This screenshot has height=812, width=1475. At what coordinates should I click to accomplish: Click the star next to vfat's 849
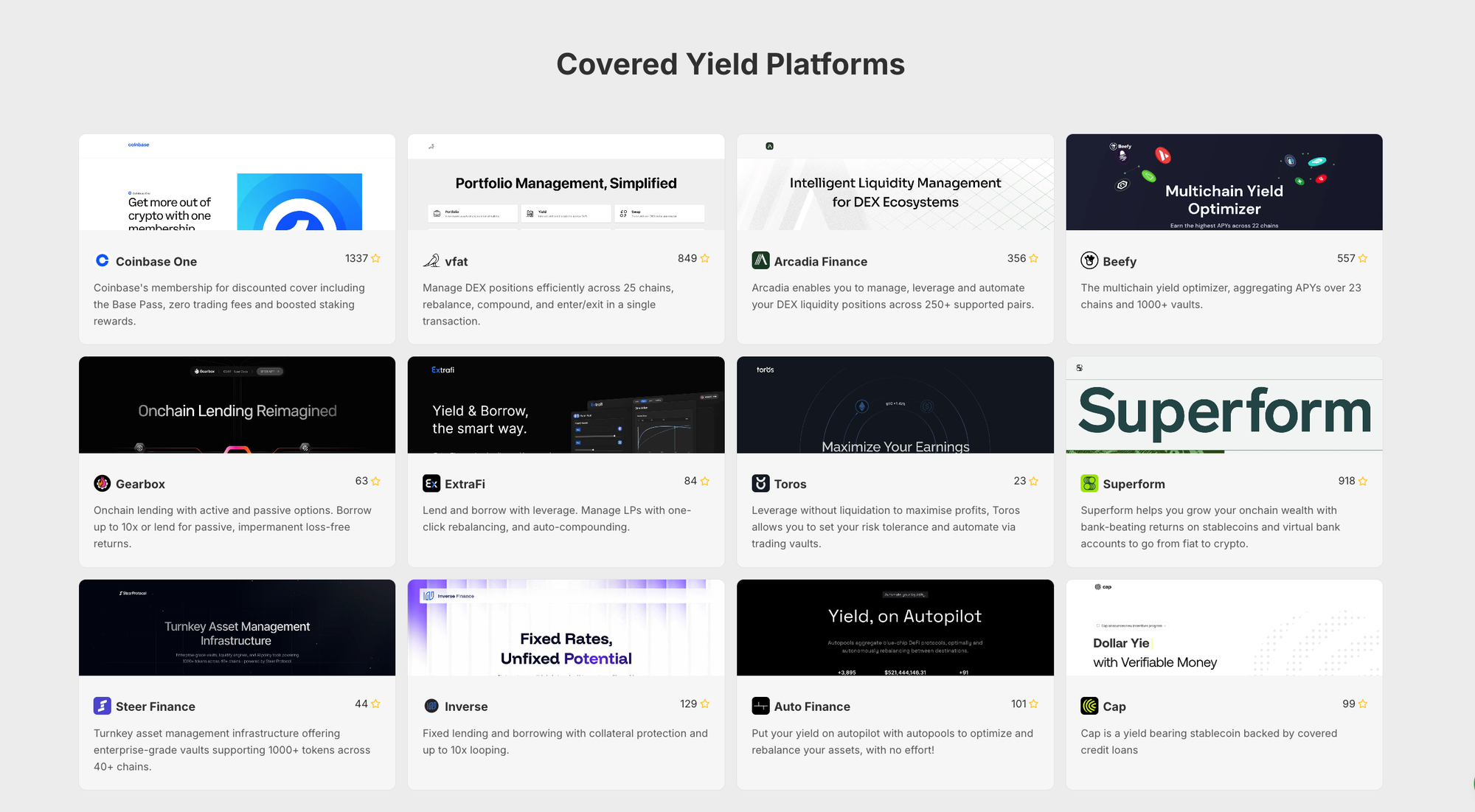click(704, 258)
